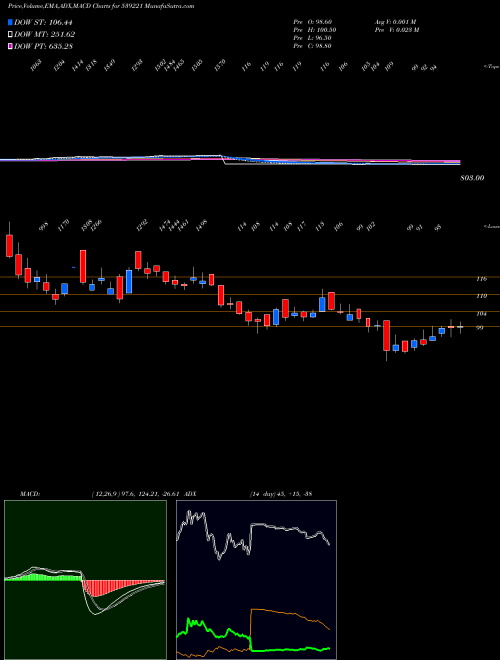The width and height of the screenshot is (500, 660).
Task: Click the 1292 low price label
Action: 143,225
